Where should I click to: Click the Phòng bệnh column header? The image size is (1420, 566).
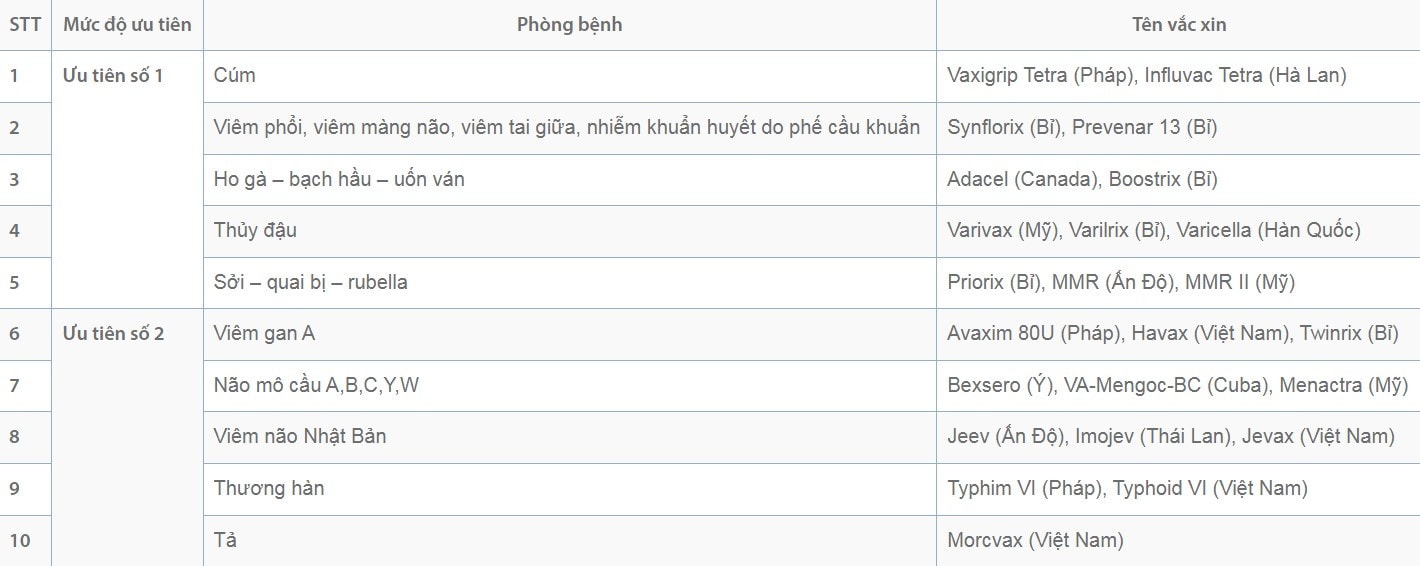570,25
